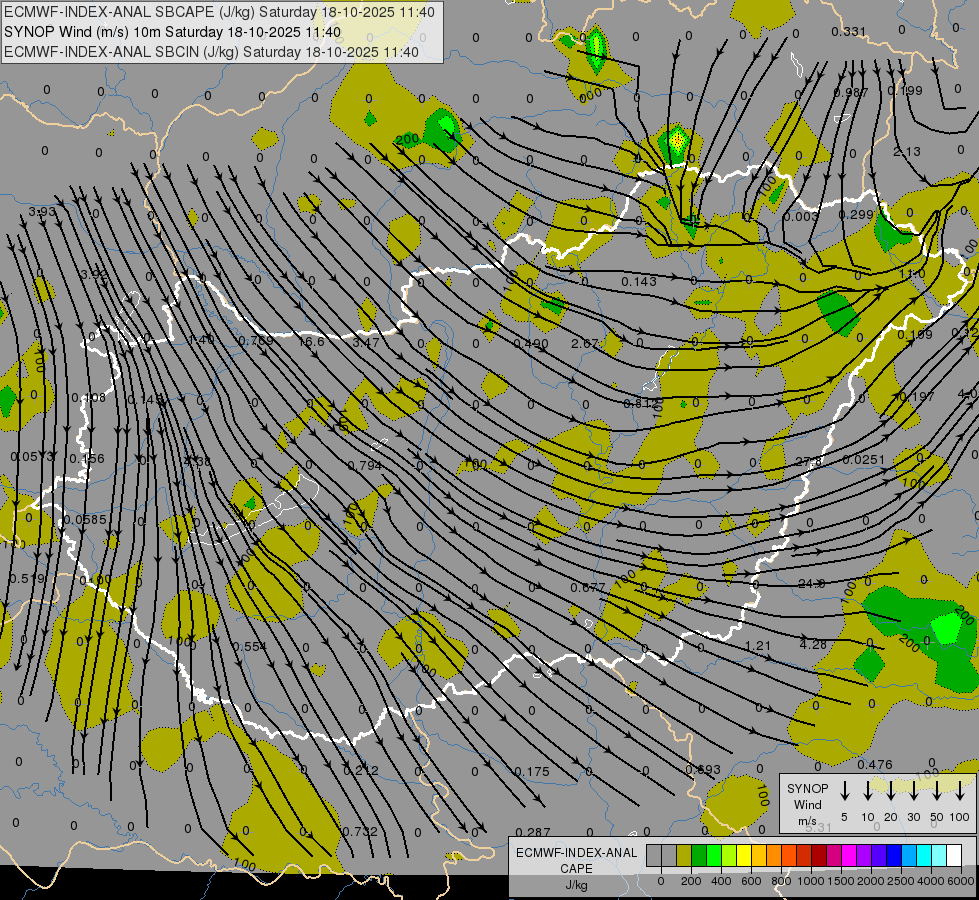Click the 4.28 value on the map
The width and height of the screenshot is (979, 900).
click(813, 644)
